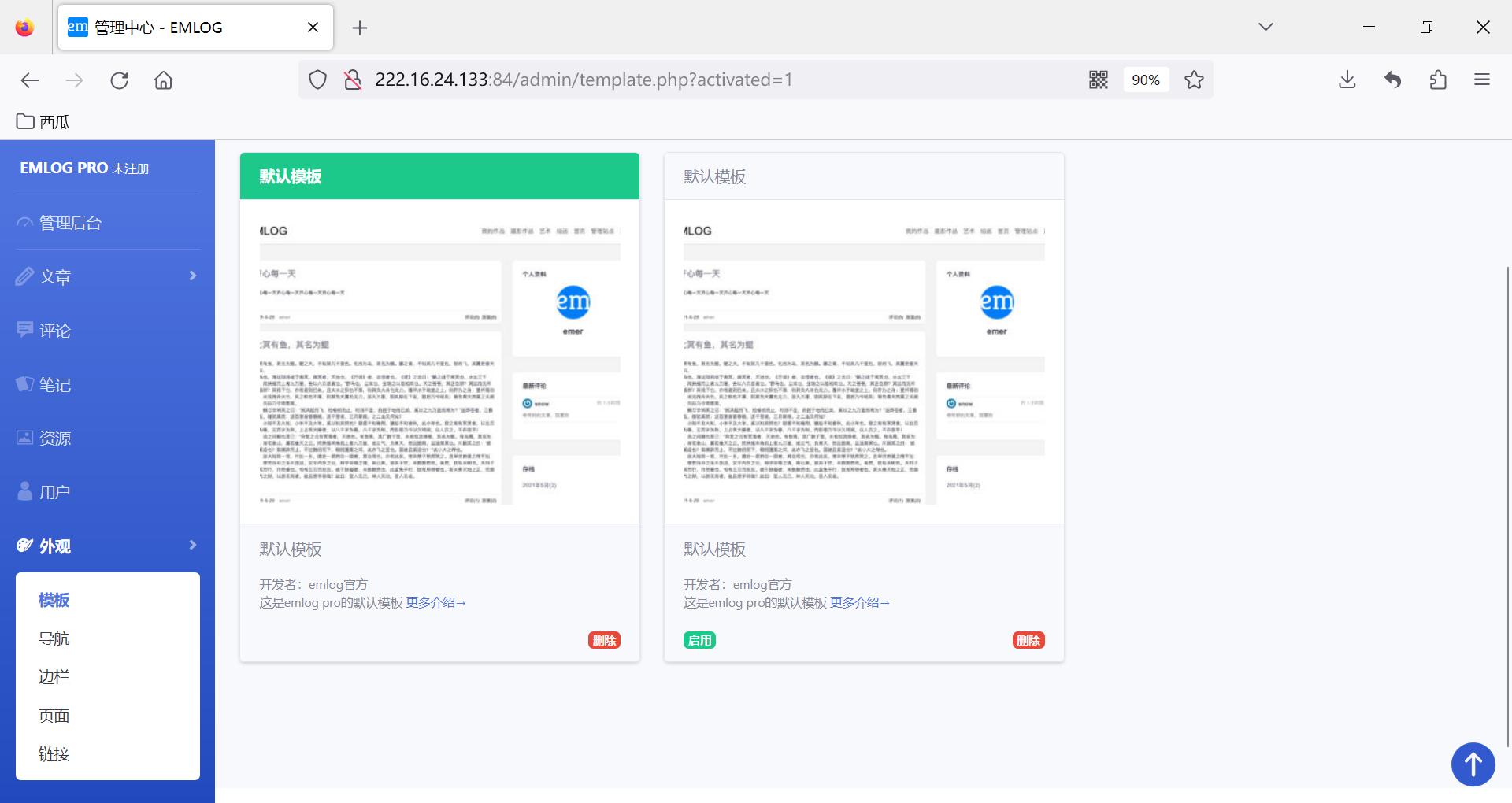Screen dimensions: 1512x803
Task: Enable the second template with 启用
Action: [699, 640]
